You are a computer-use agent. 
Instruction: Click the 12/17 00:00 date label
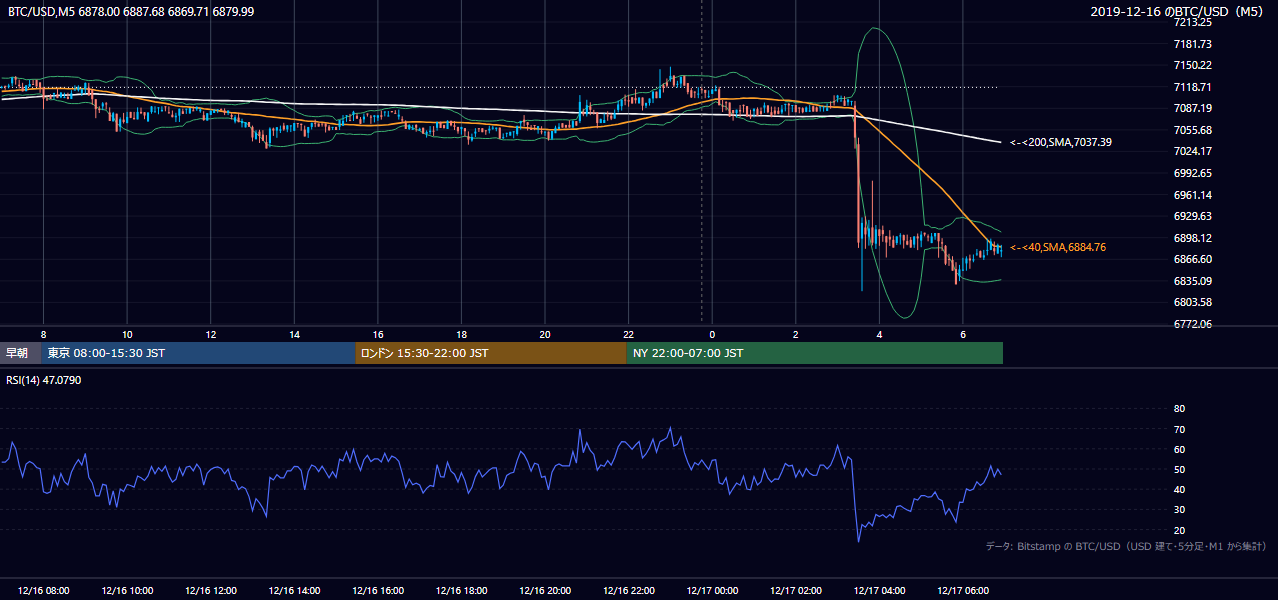click(x=712, y=591)
